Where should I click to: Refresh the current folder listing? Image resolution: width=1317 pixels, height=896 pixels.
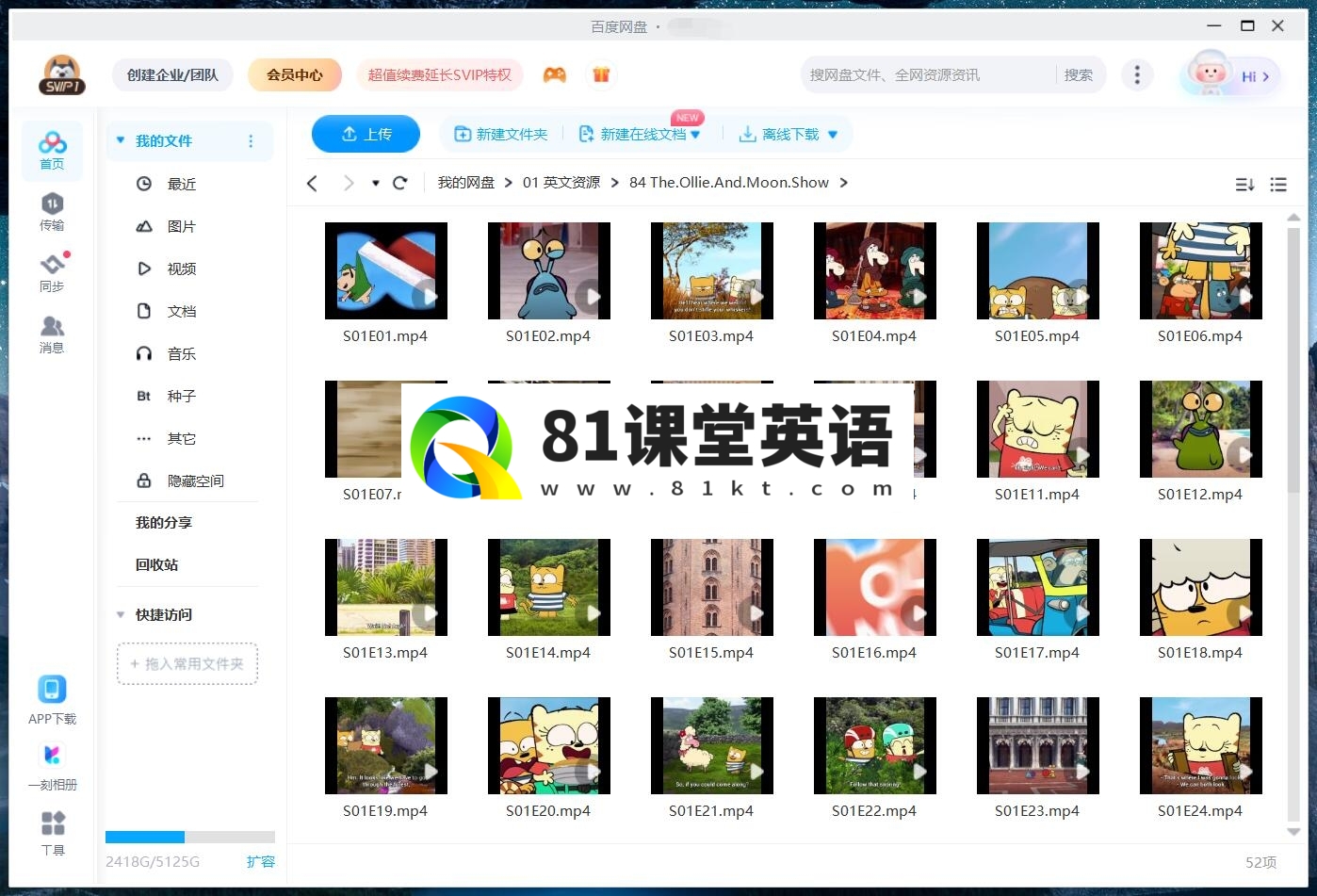click(400, 183)
